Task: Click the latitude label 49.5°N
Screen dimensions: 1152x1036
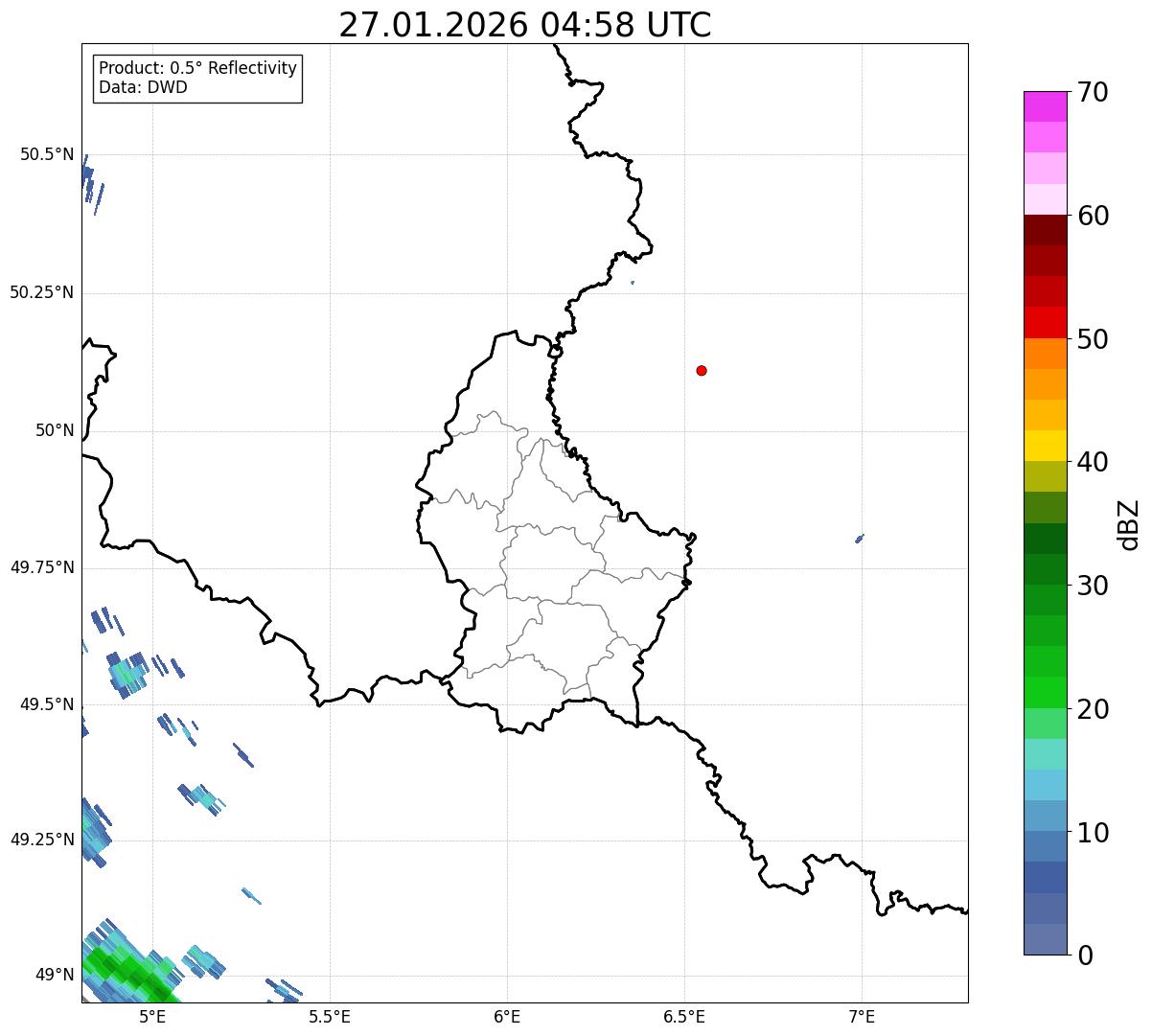Action: [x=47, y=704]
